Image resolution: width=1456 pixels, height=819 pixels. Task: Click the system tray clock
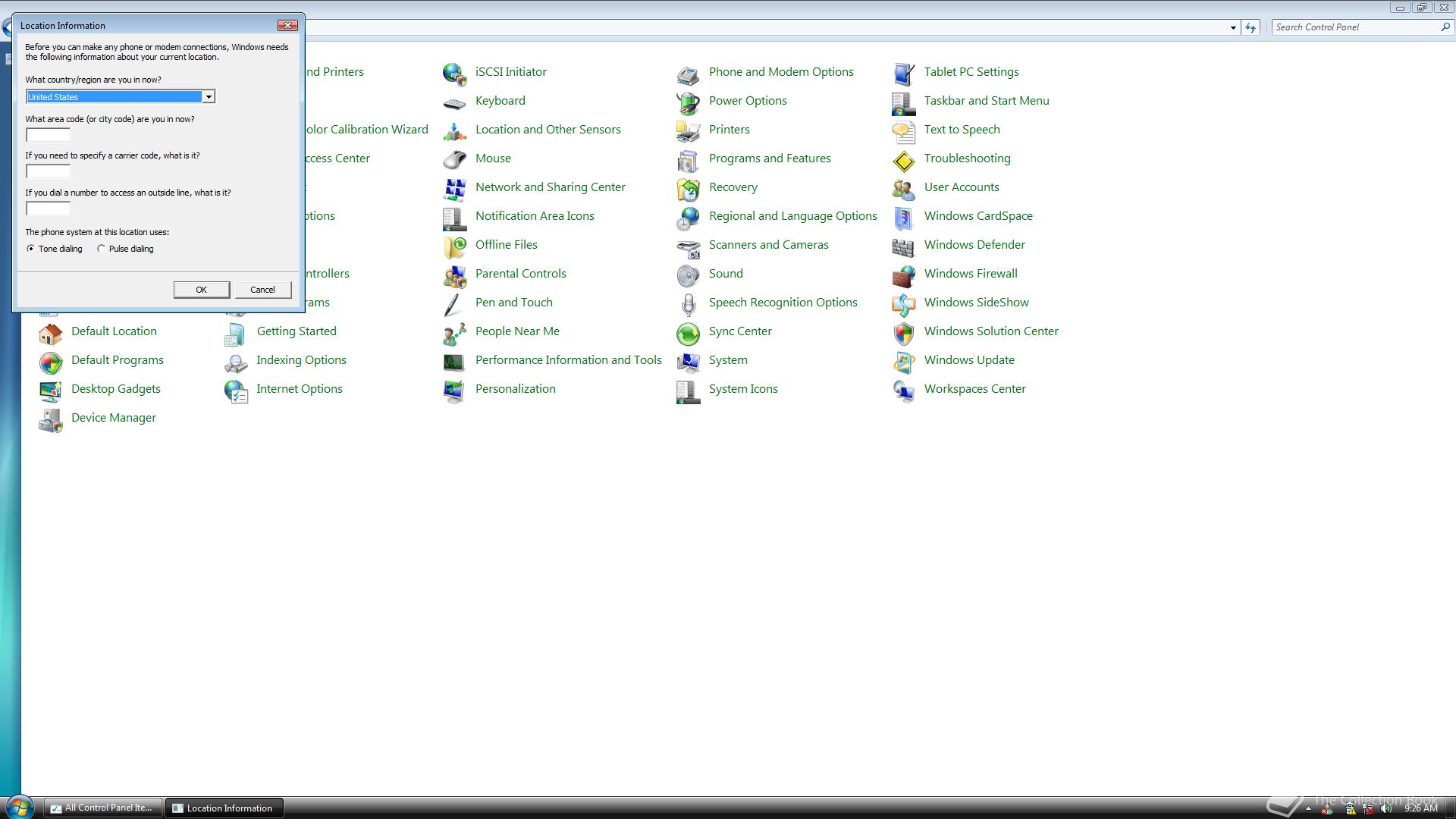(x=1420, y=808)
